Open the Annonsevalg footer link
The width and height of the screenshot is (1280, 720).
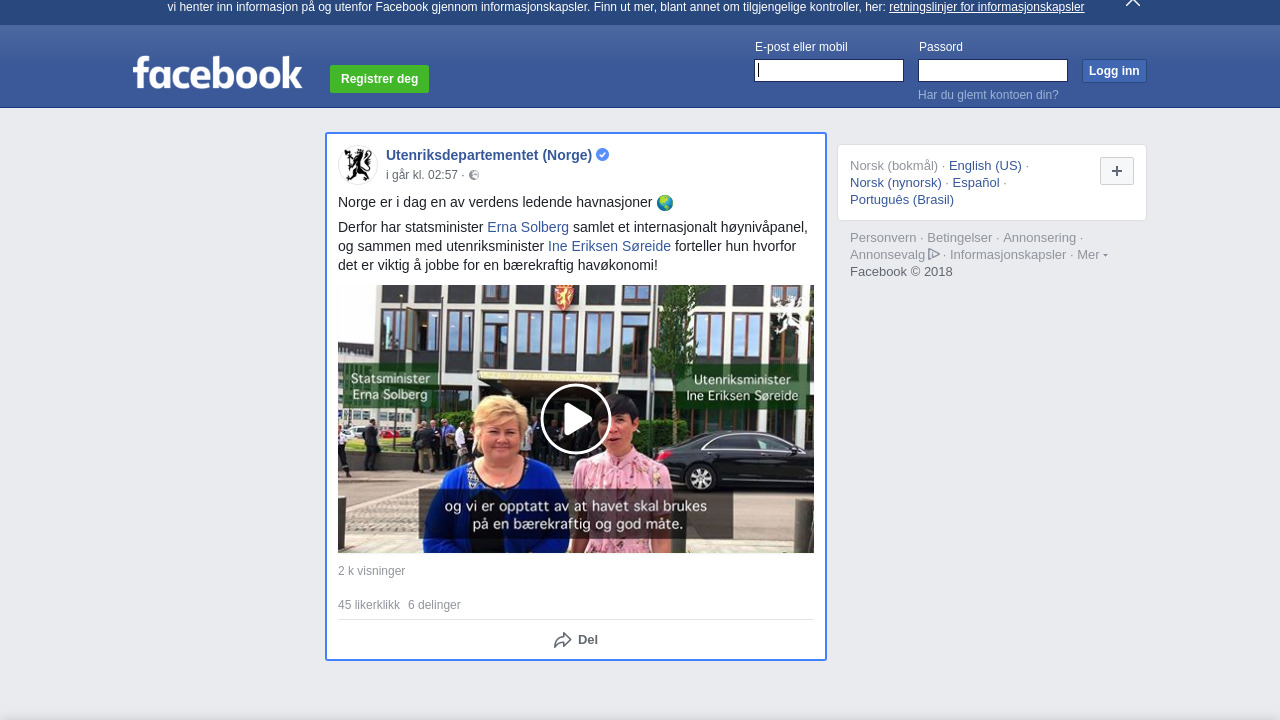[888, 255]
